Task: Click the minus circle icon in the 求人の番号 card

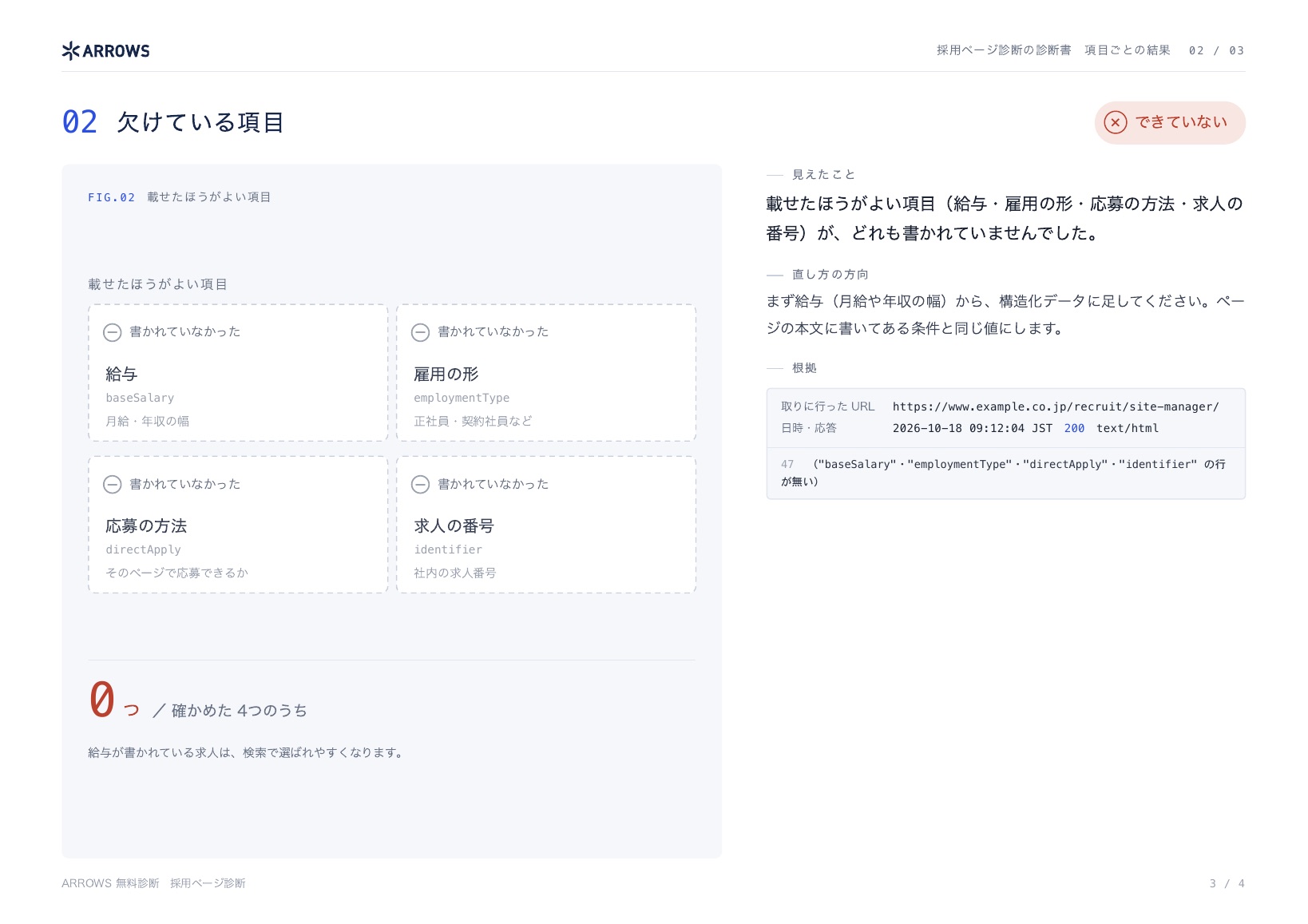Action: (x=420, y=484)
